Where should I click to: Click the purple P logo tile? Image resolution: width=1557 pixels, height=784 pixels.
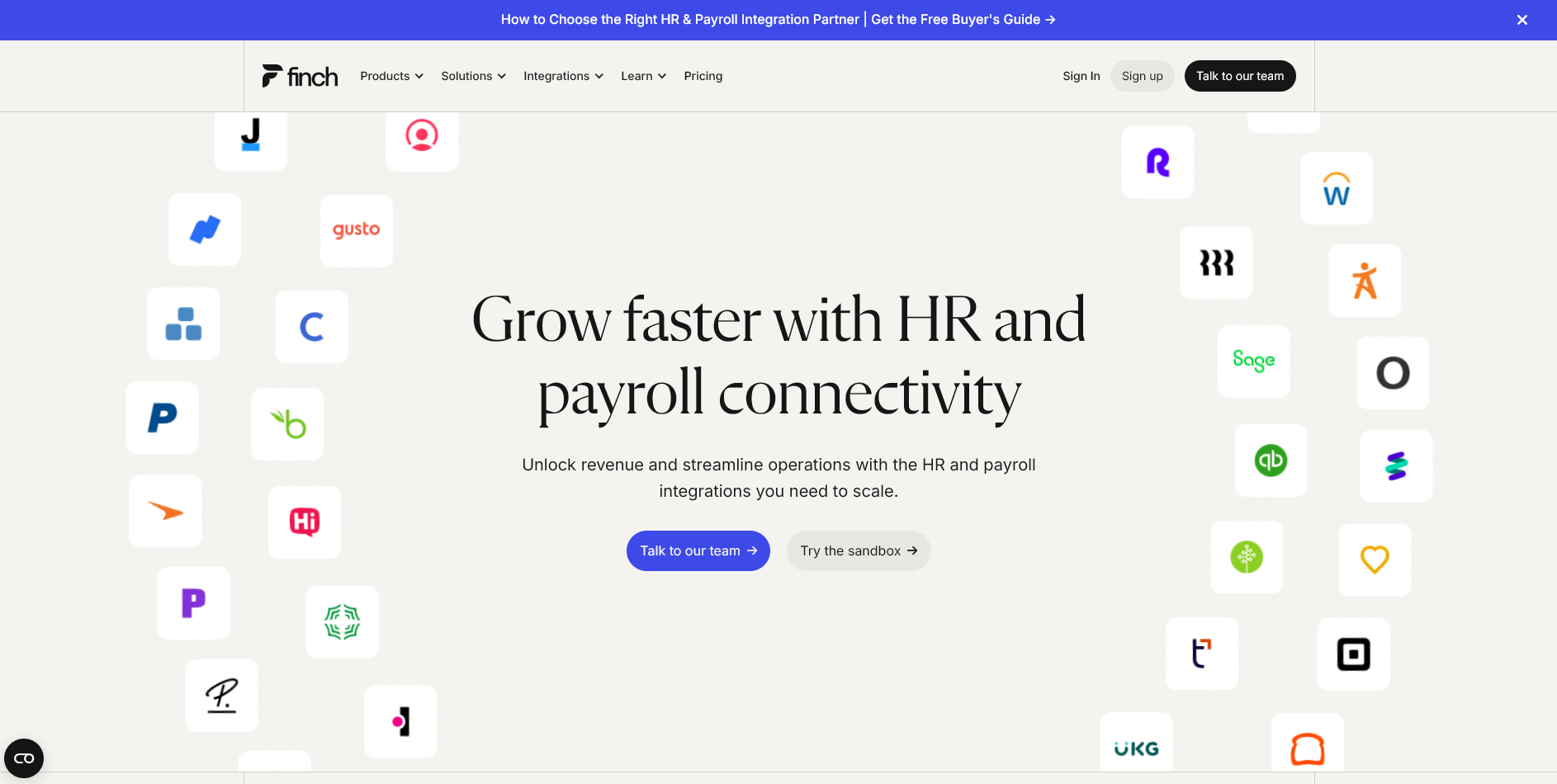[x=194, y=603]
